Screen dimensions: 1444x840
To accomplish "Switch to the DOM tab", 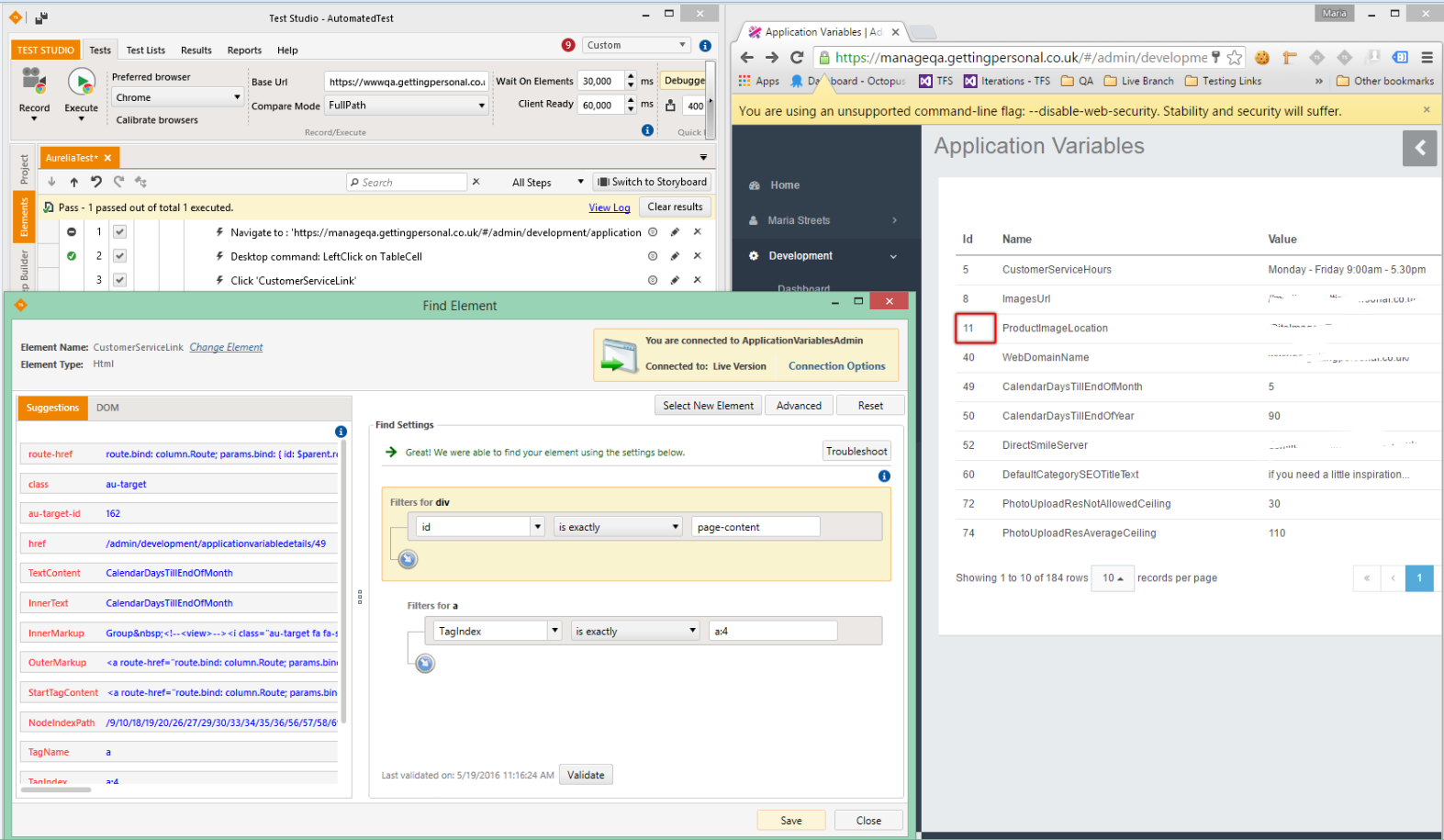I will [107, 408].
